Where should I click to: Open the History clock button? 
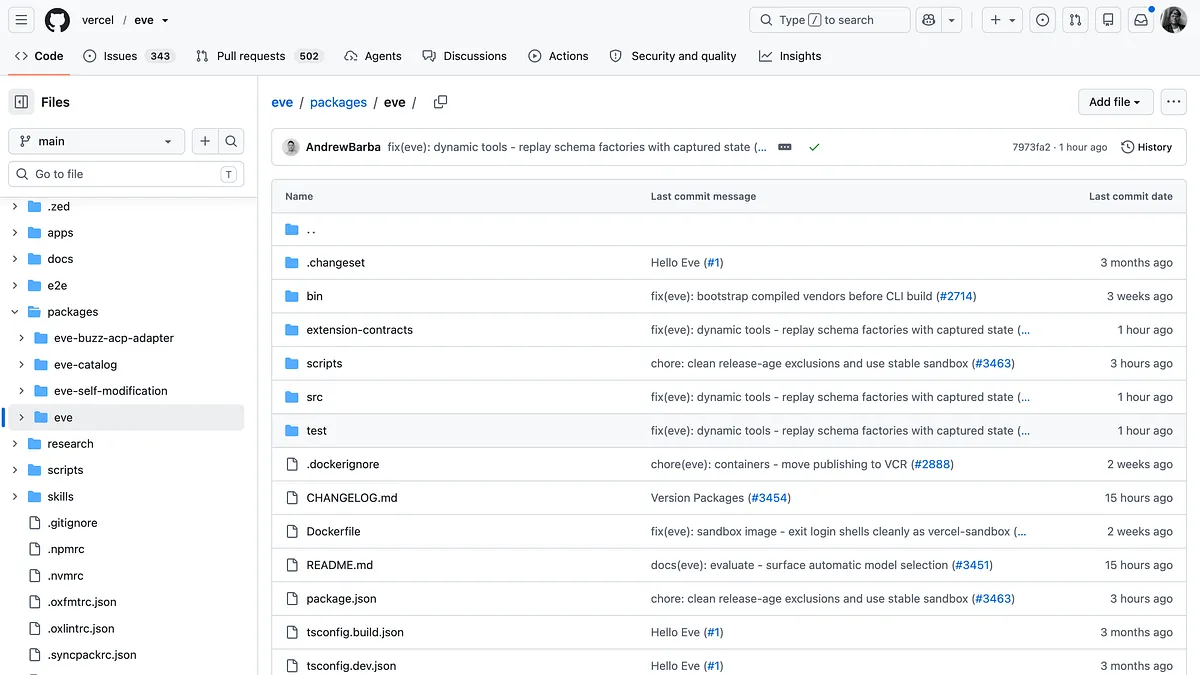(x=1147, y=147)
